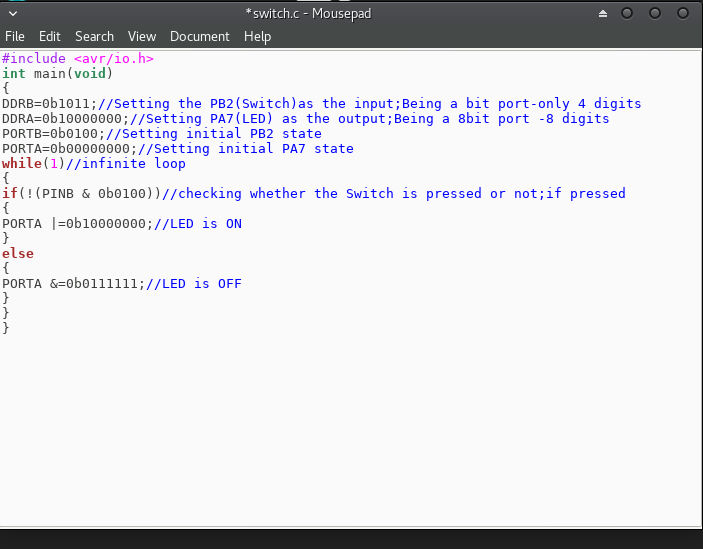Open the Search menu
703x549 pixels.
coord(94,36)
